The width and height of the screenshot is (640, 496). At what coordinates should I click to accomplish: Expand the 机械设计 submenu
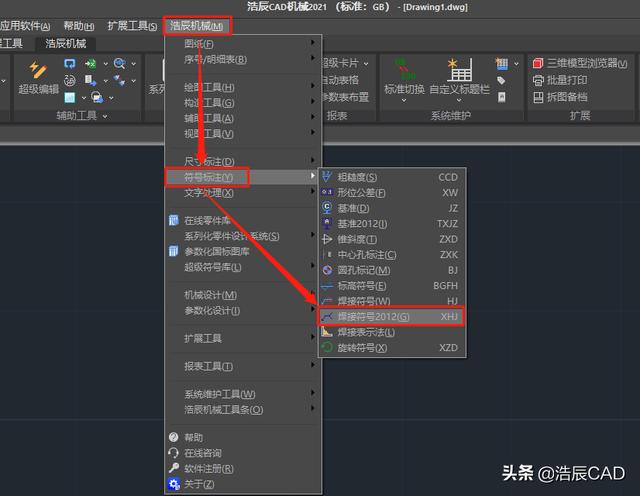click(x=209, y=295)
